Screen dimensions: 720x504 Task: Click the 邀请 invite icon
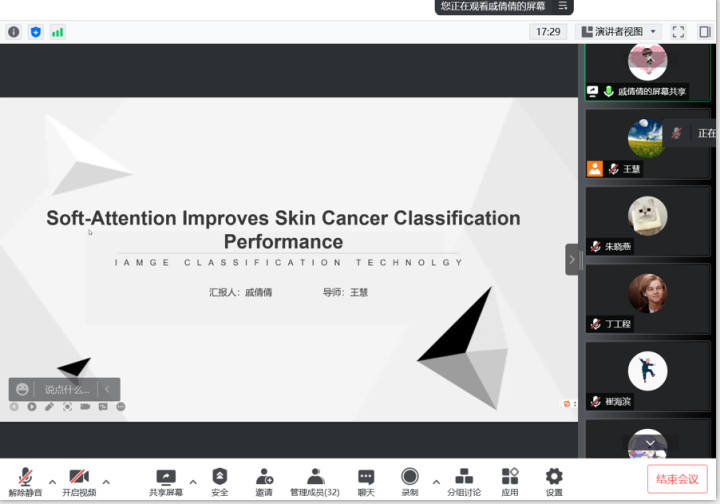(x=264, y=477)
